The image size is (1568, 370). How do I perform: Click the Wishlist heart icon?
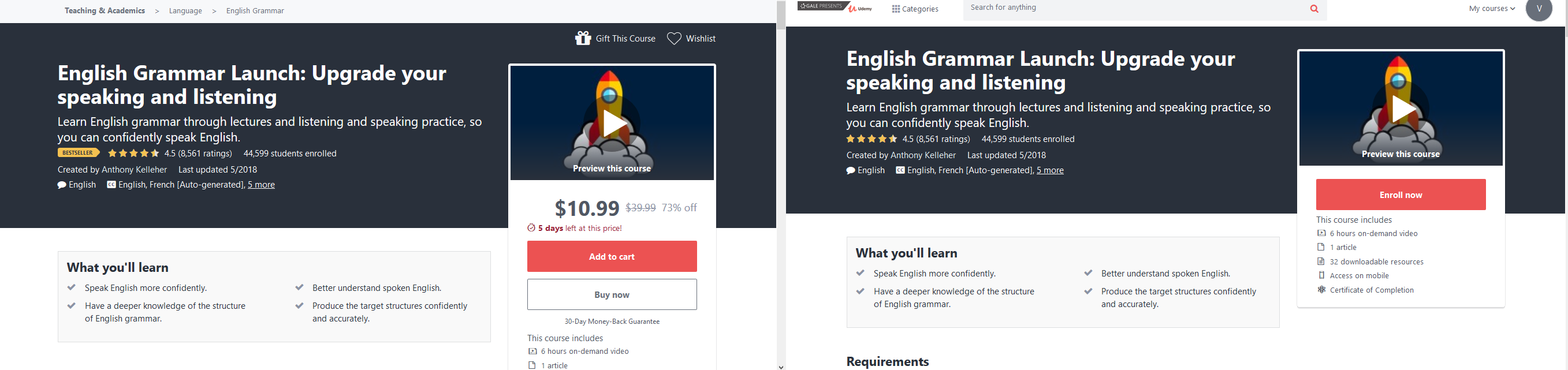click(674, 38)
